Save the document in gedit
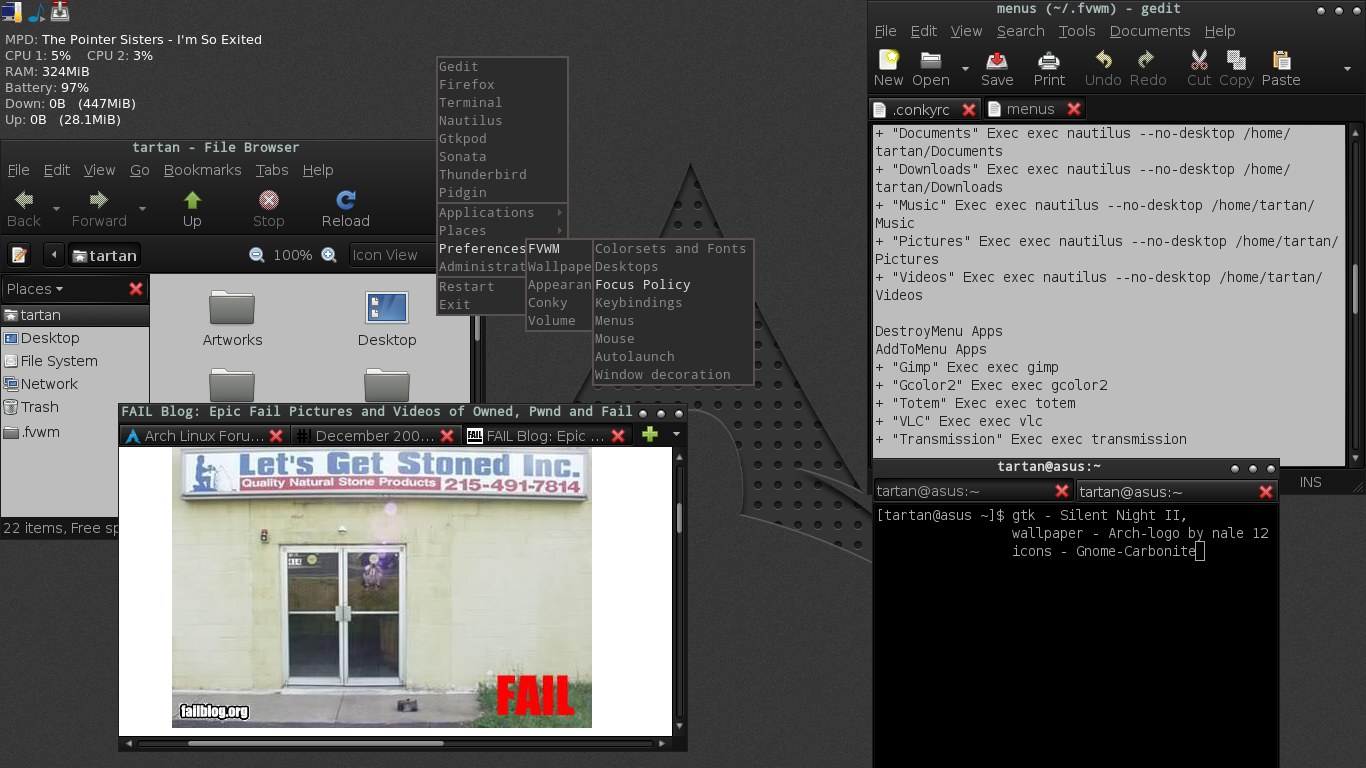 click(x=997, y=69)
